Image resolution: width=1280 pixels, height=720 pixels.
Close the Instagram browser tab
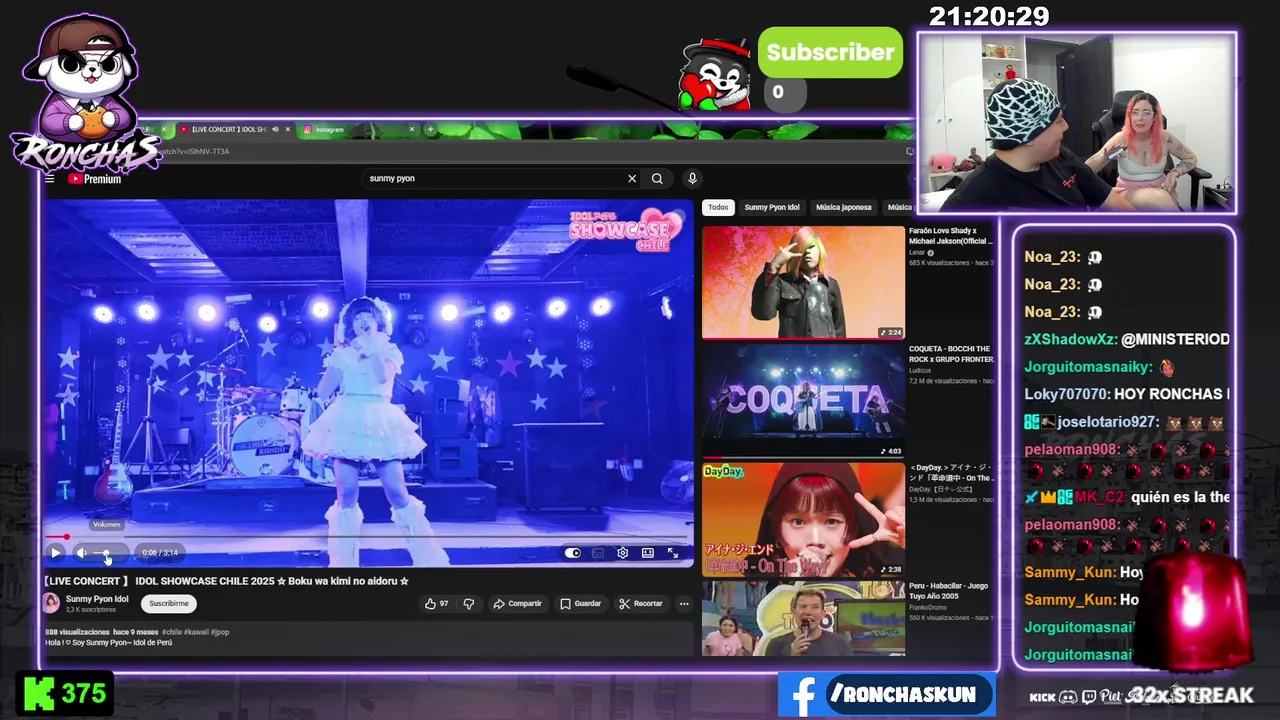(411, 129)
